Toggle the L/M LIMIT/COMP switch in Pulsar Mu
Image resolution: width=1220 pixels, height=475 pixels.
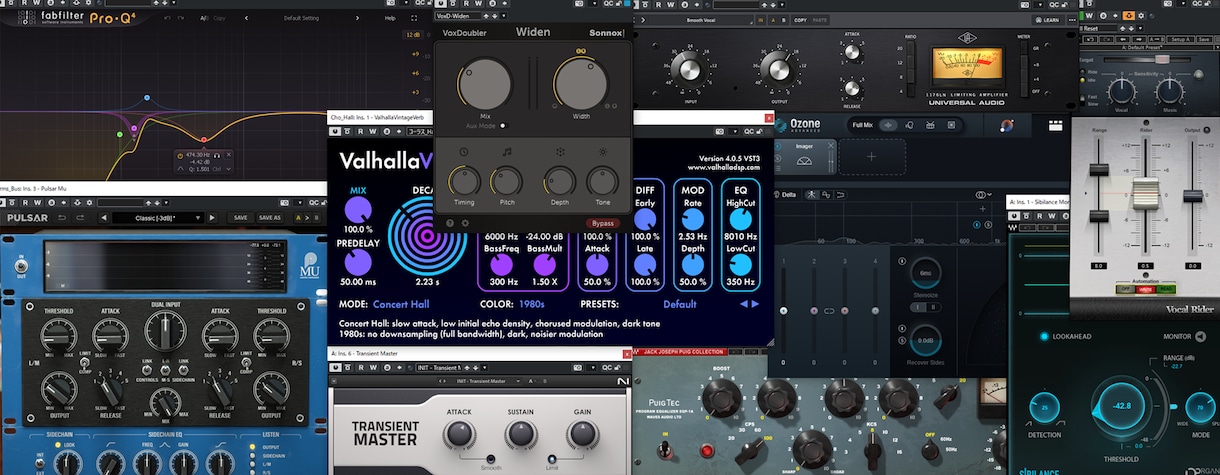point(85,365)
